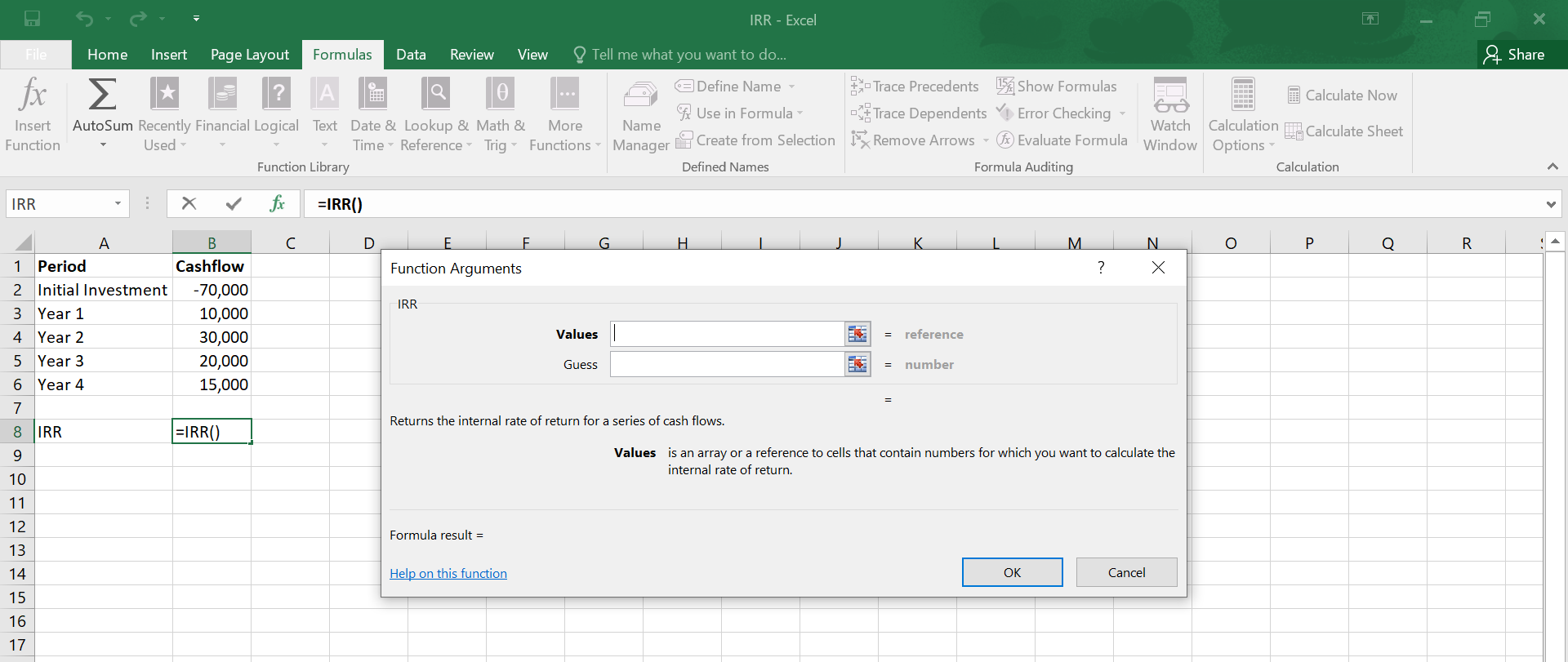Click into the Guess input field
This screenshot has width=1568, height=662.
pos(727,364)
